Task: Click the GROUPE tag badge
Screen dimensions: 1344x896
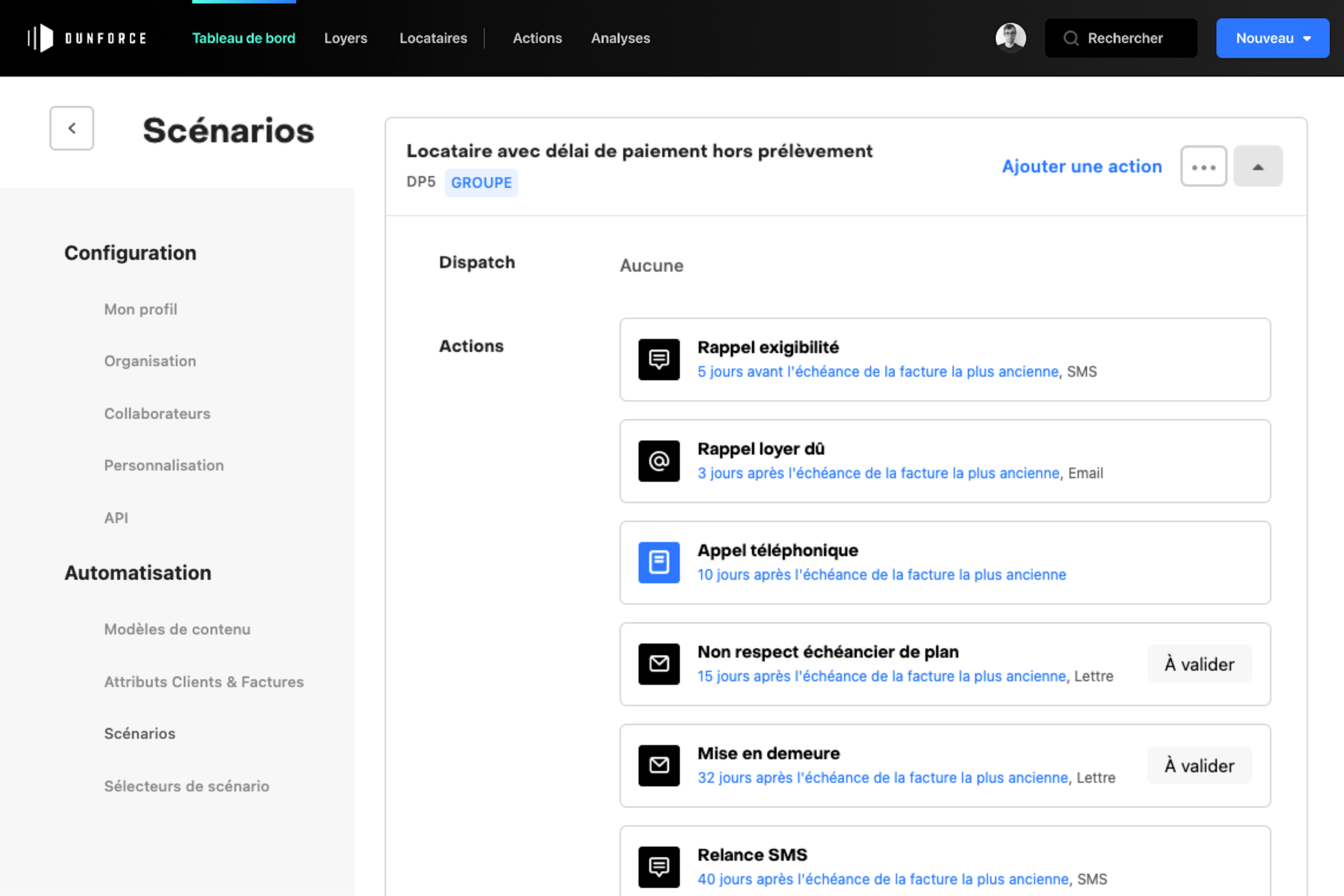Action: point(481,183)
